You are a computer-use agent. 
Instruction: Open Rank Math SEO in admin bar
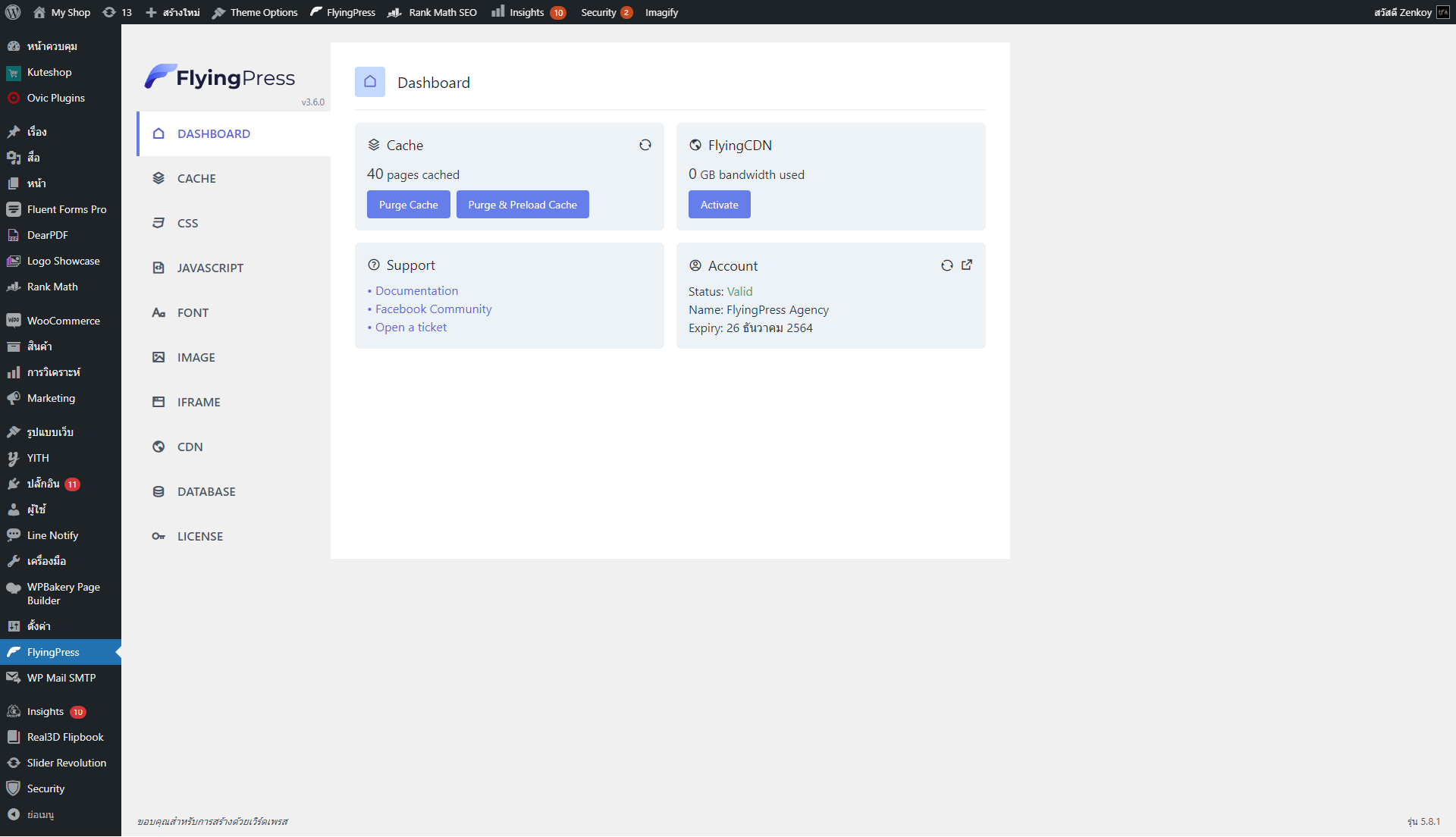tap(432, 12)
